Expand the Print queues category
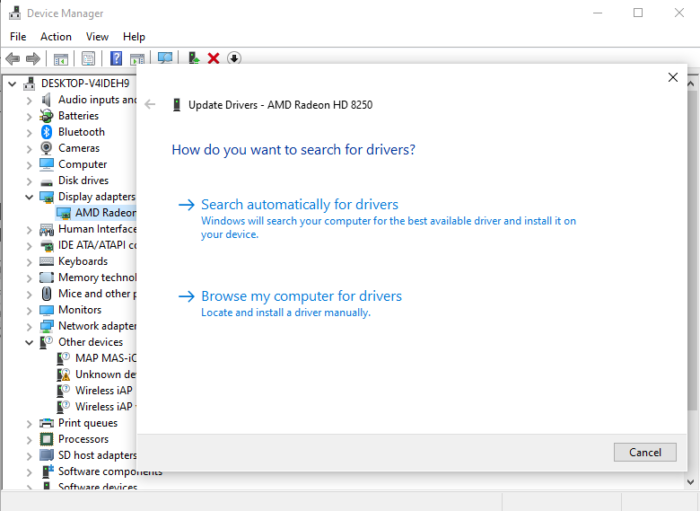This screenshot has height=511, width=700. pyautogui.click(x=29, y=424)
